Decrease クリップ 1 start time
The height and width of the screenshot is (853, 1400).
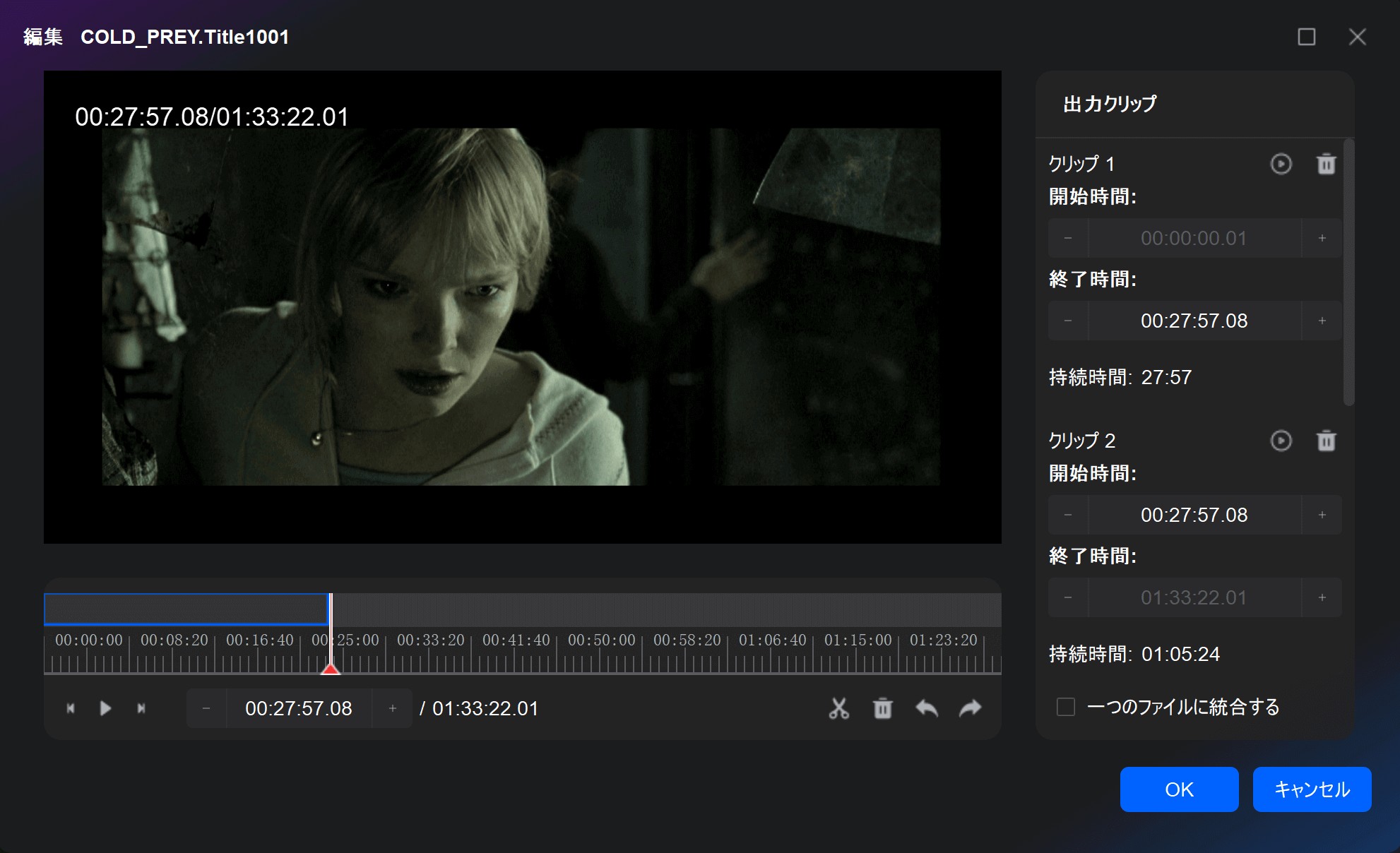pyautogui.click(x=1068, y=238)
